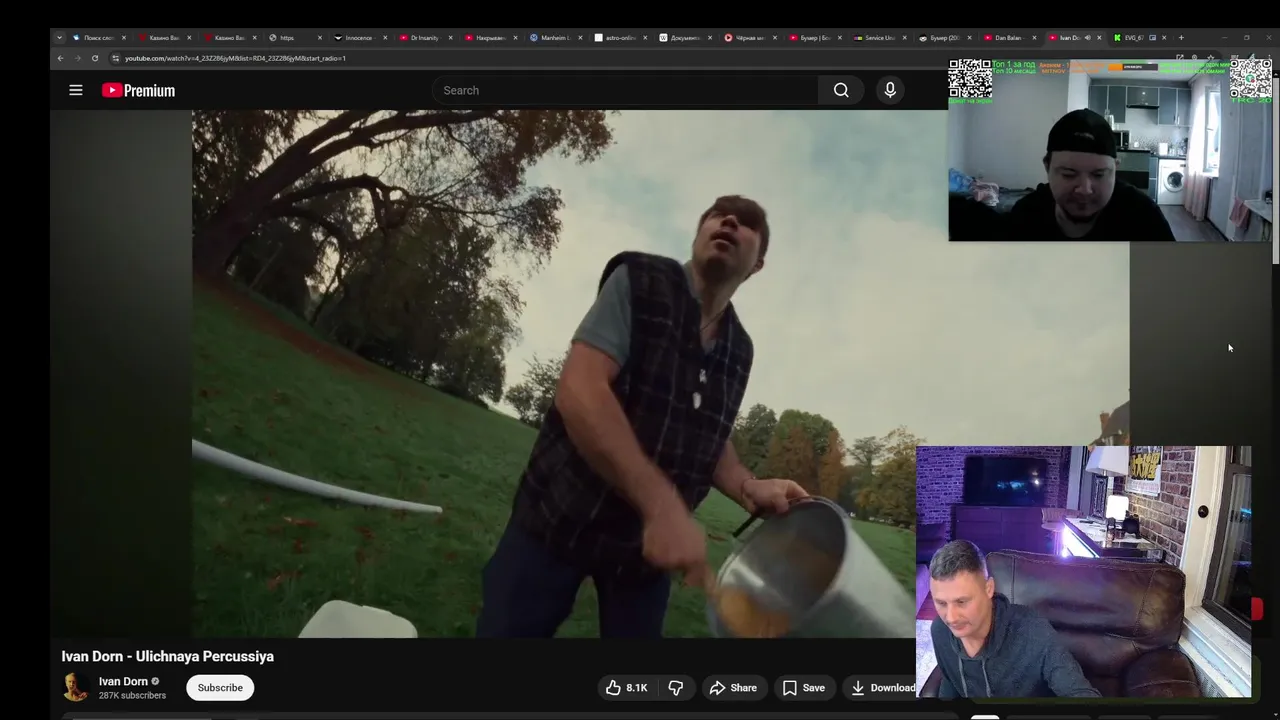Switch to the Бумер | Бон tab
This screenshot has height=720, width=1280.
click(815, 38)
